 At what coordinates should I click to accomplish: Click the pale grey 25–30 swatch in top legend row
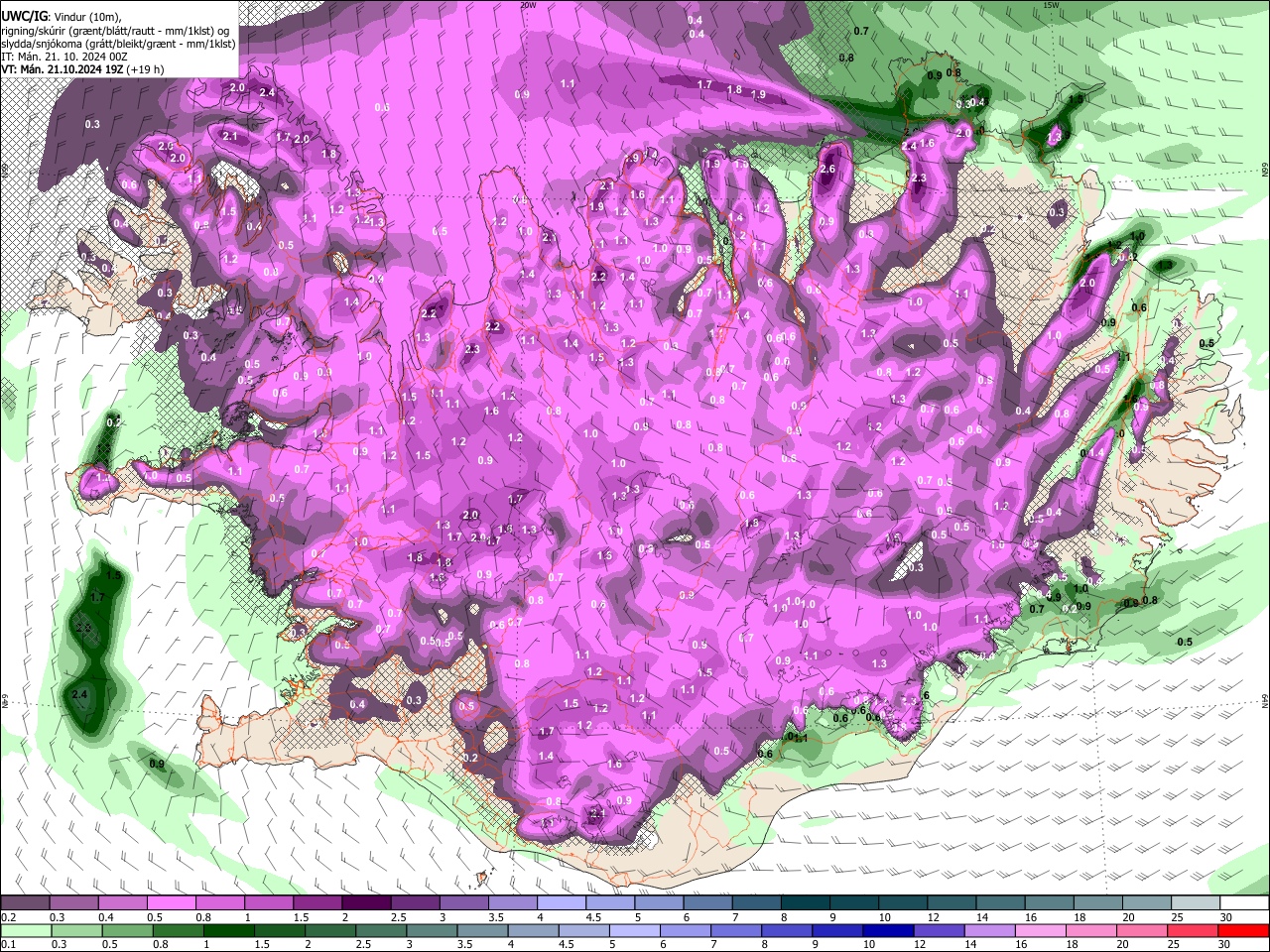click(1196, 903)
